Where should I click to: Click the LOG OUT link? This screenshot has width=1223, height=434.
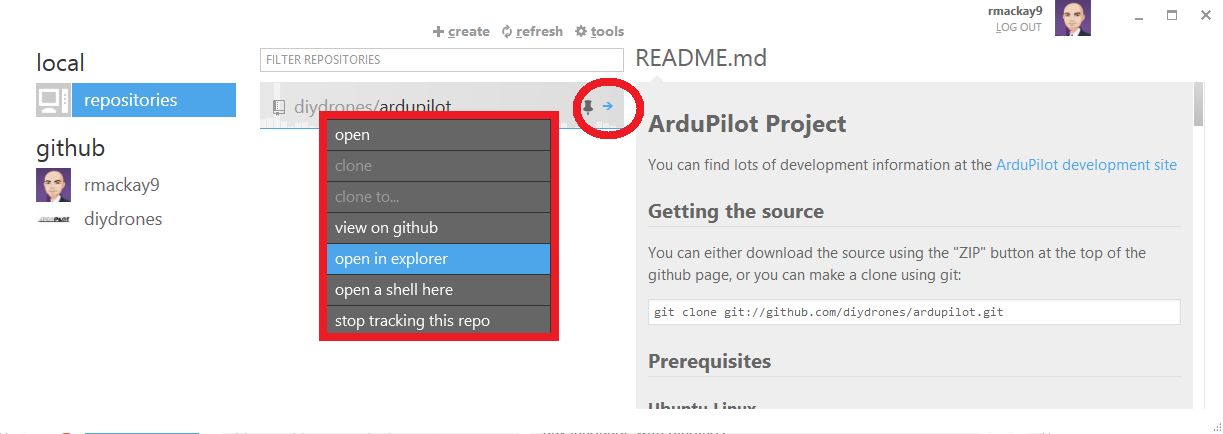click(x=1018, y=27)
